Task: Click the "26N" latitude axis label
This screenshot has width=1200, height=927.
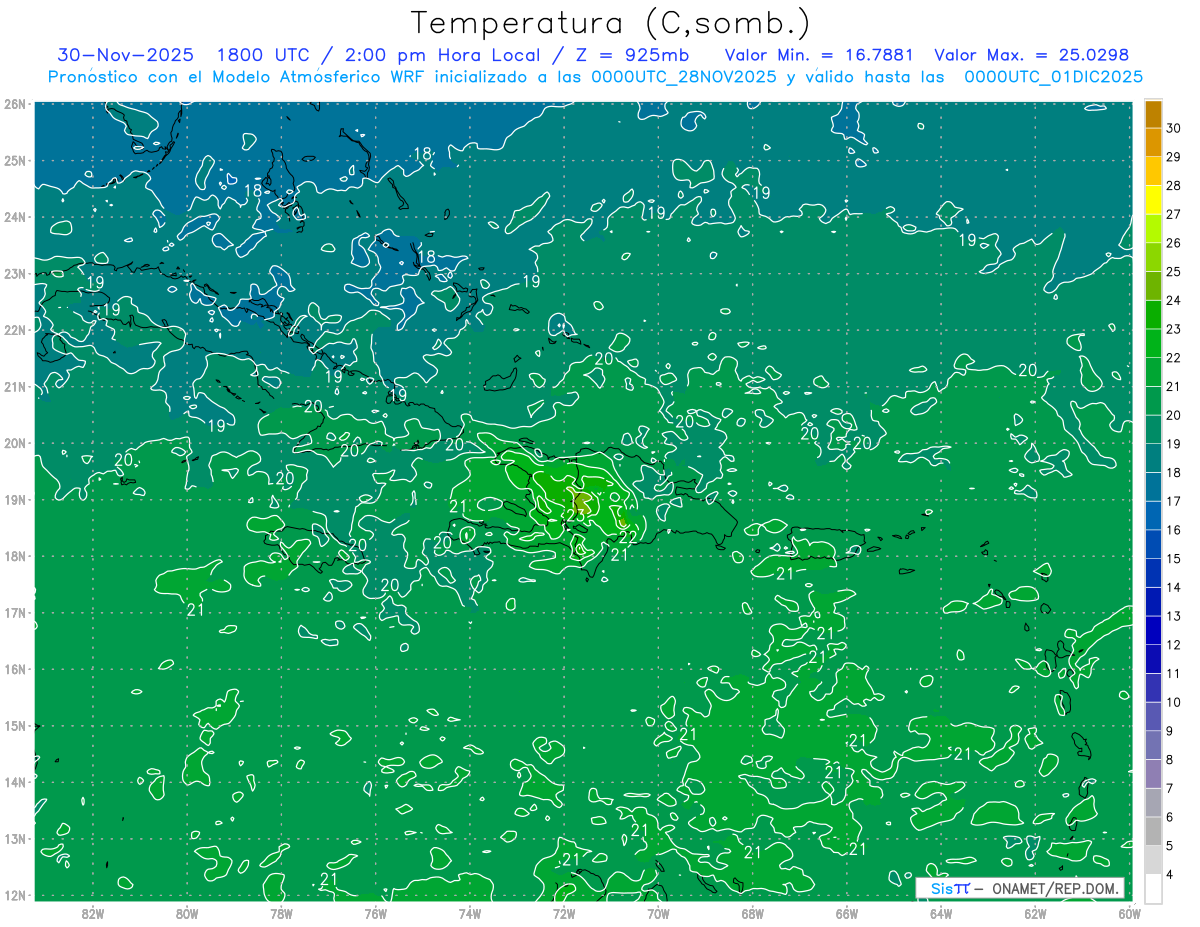Action: pos(15,104)
